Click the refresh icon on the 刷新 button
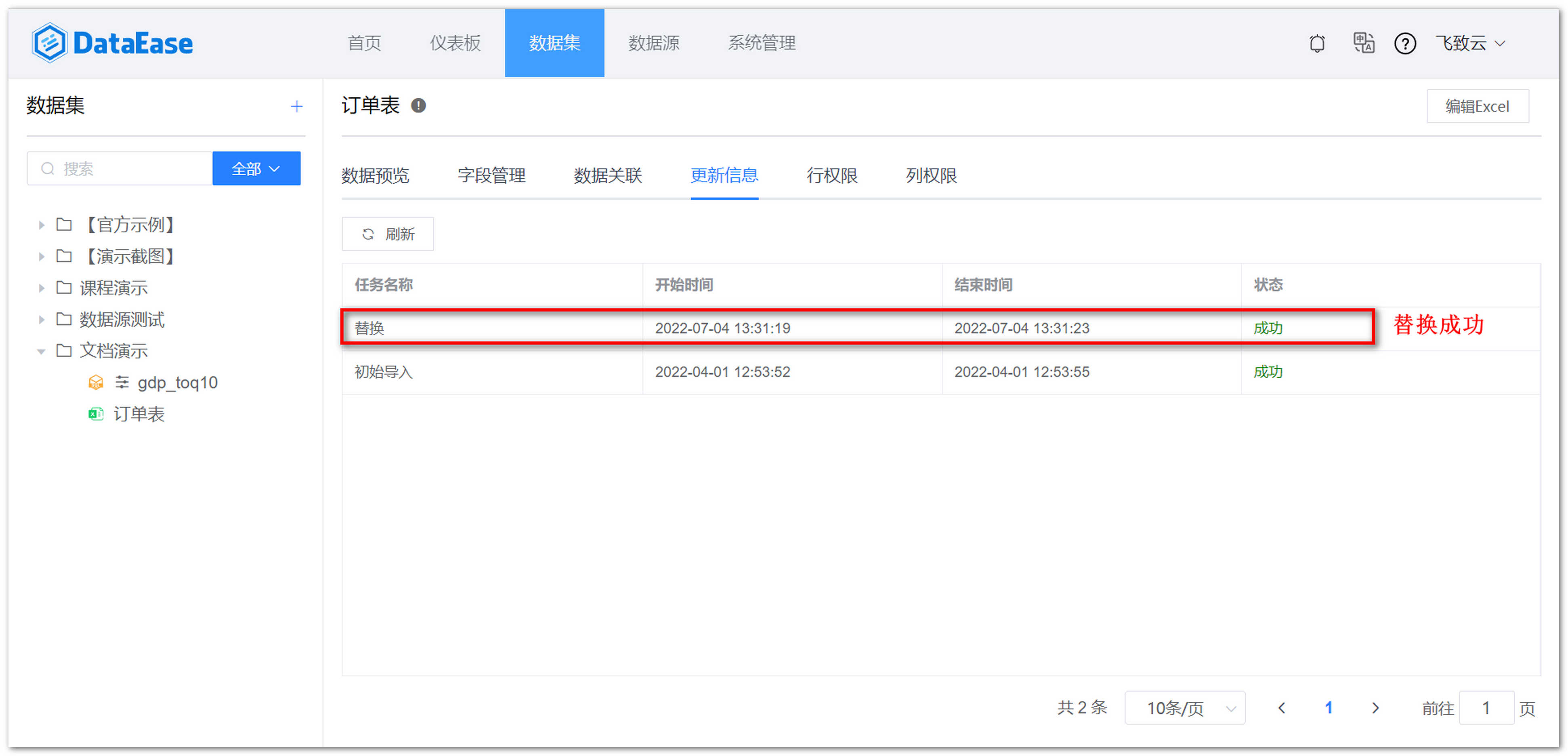This screenshot has width=1568, height=756. tap(367, 234)
